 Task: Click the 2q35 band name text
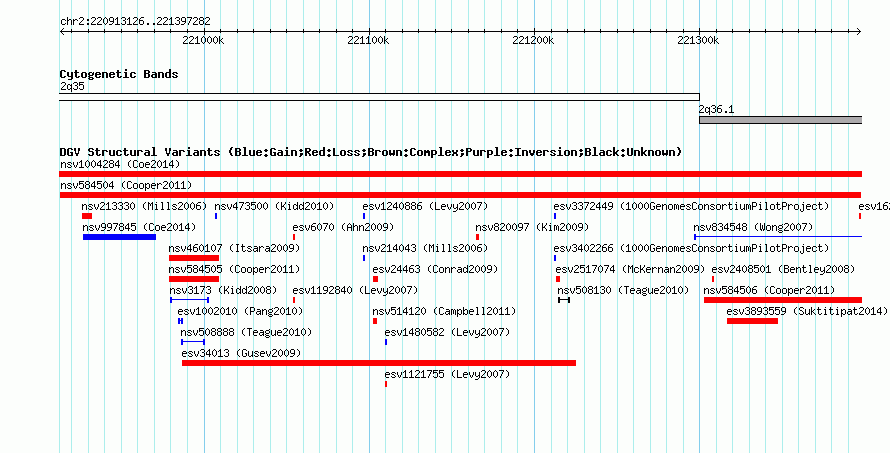pyautogui.click(x=72, y=87)
